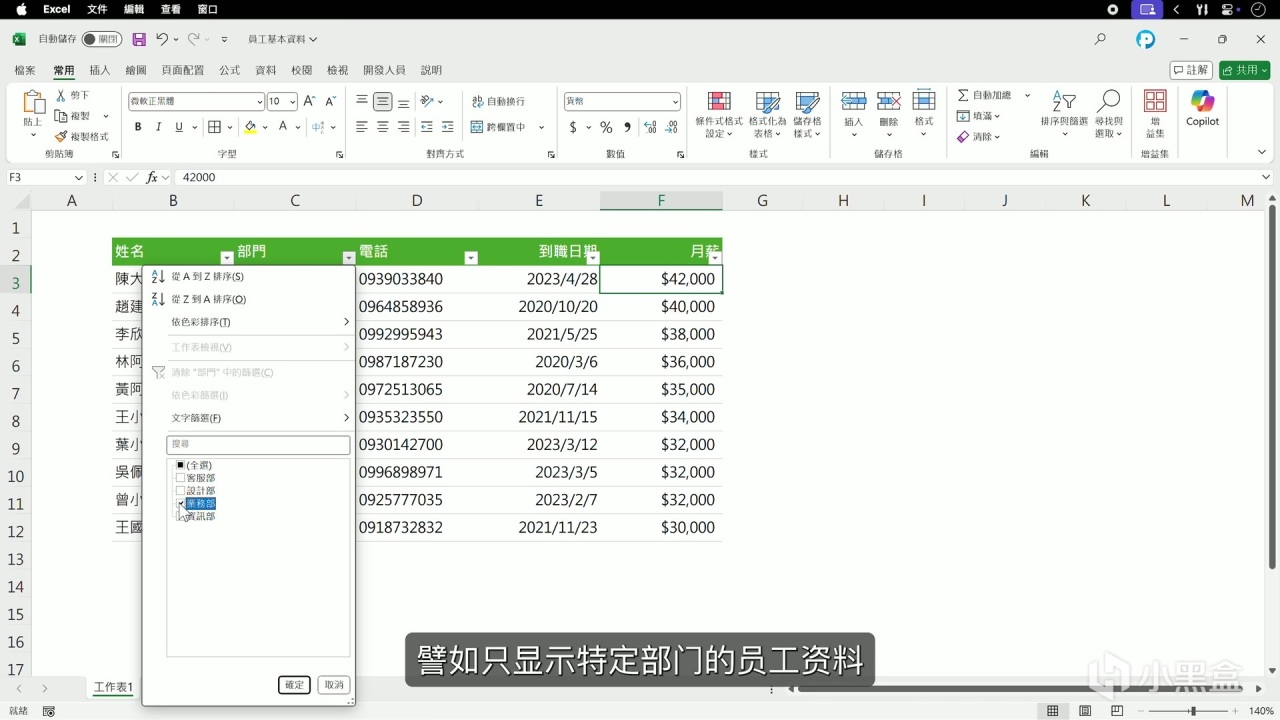Click the 自動換行 wrap text button

tap(498, 101)
